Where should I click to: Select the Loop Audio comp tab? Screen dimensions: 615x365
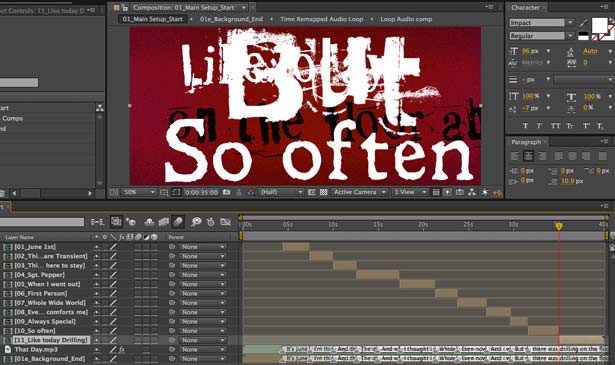pos(406,19)
